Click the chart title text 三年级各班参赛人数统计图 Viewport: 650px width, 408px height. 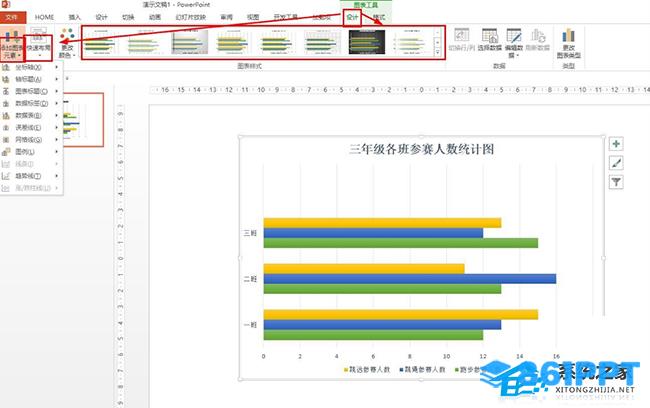pos(421,149)
